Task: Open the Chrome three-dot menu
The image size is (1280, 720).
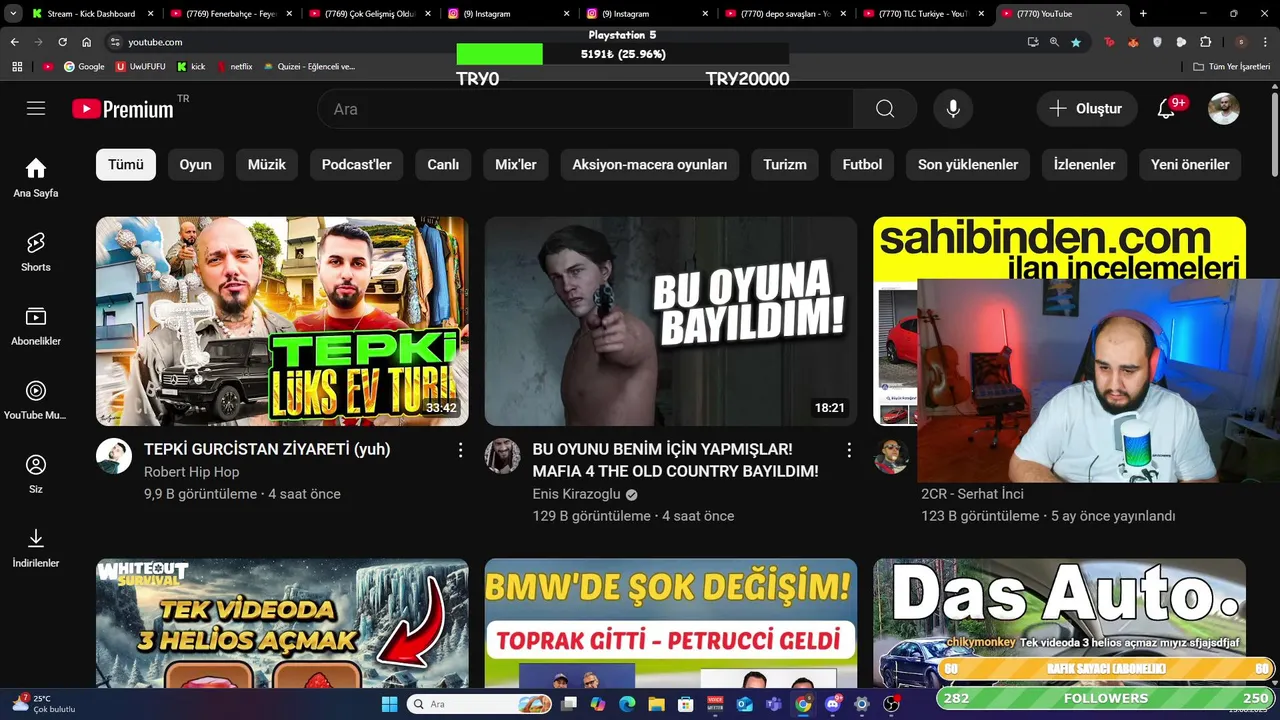Action: (1266, 42)
